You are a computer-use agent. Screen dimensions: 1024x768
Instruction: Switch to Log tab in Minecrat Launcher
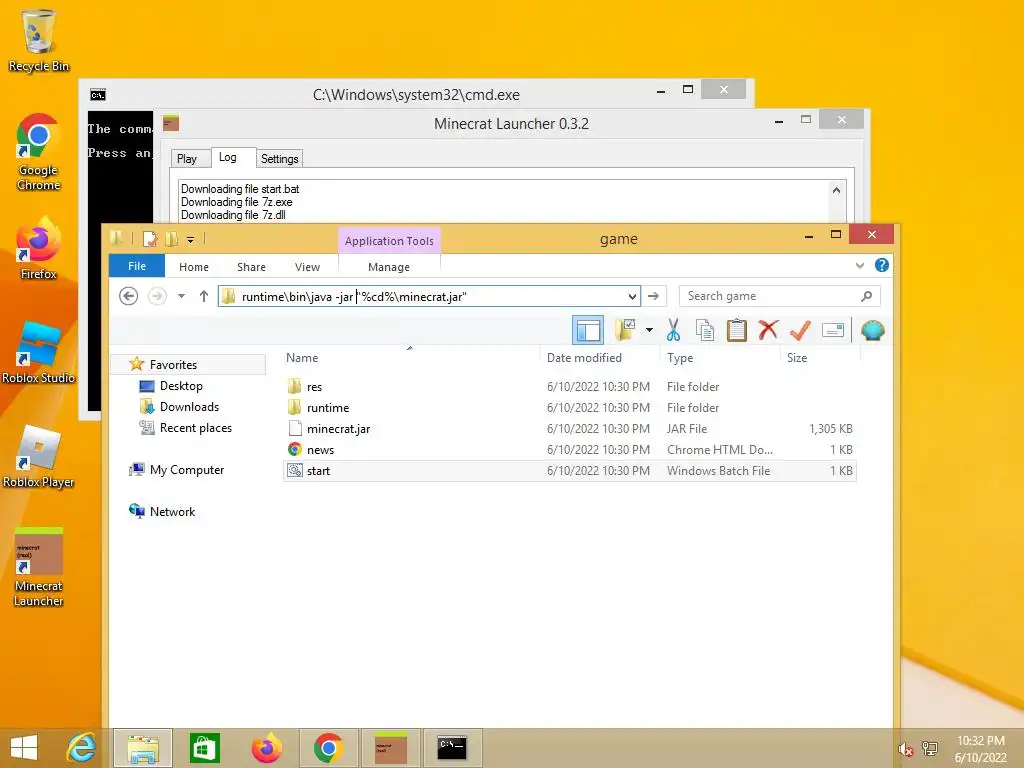pyautogui.click(x=228, y=157)
